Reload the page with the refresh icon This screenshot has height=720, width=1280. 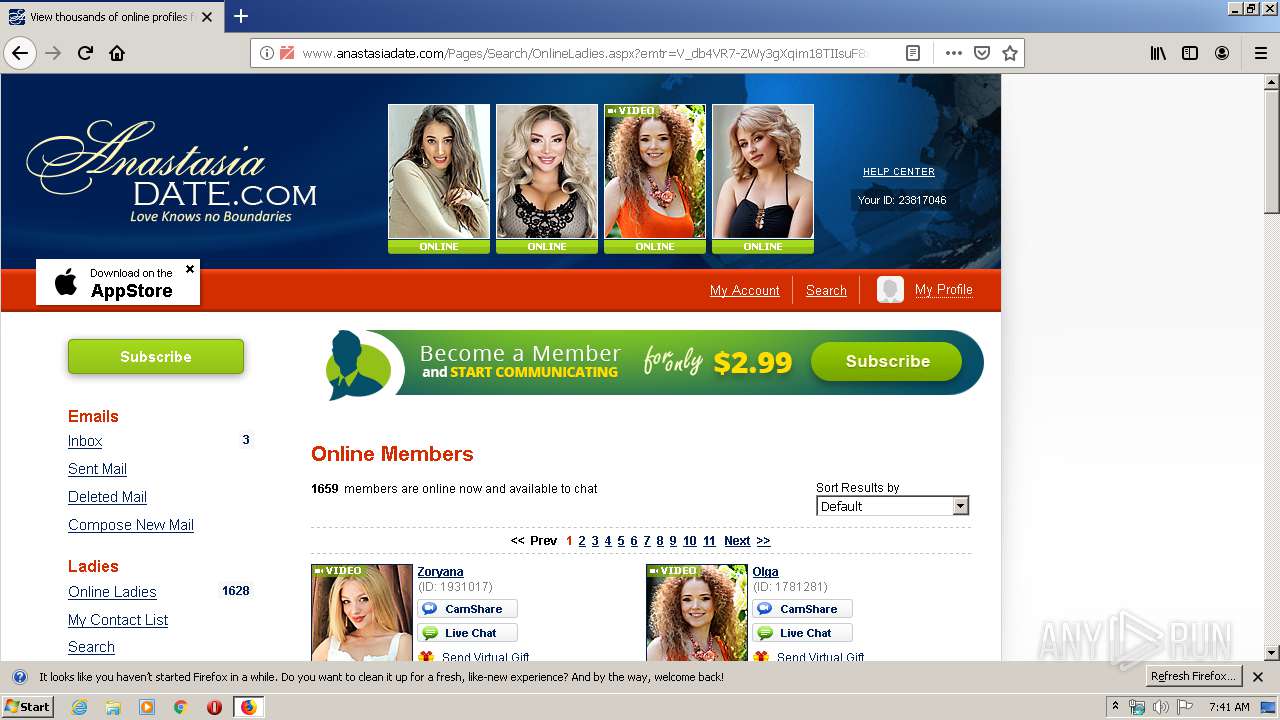(86, 53)
